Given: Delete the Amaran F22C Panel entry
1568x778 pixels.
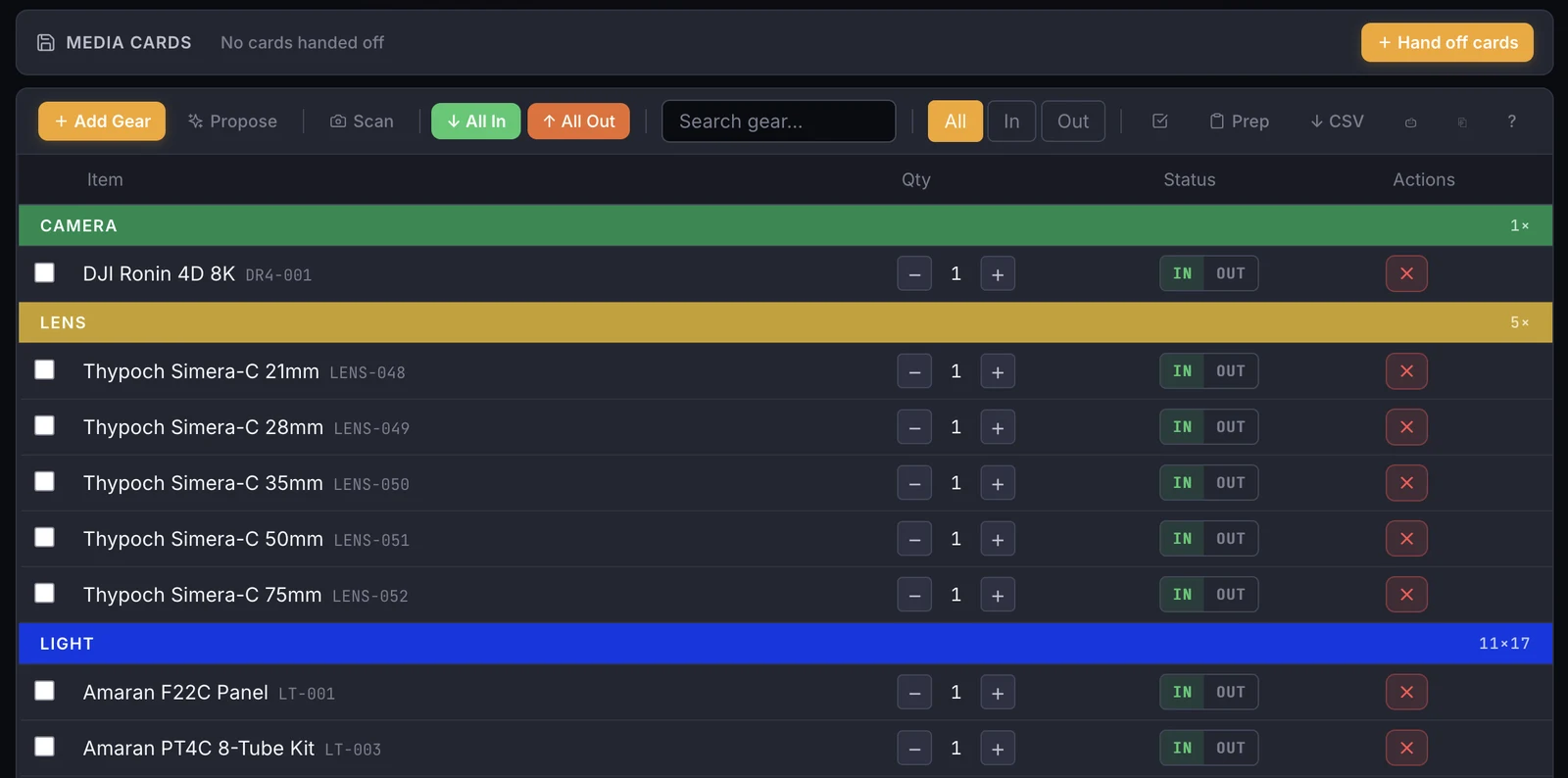Looking at the screenshot, I should click(x=1406, y=693).
